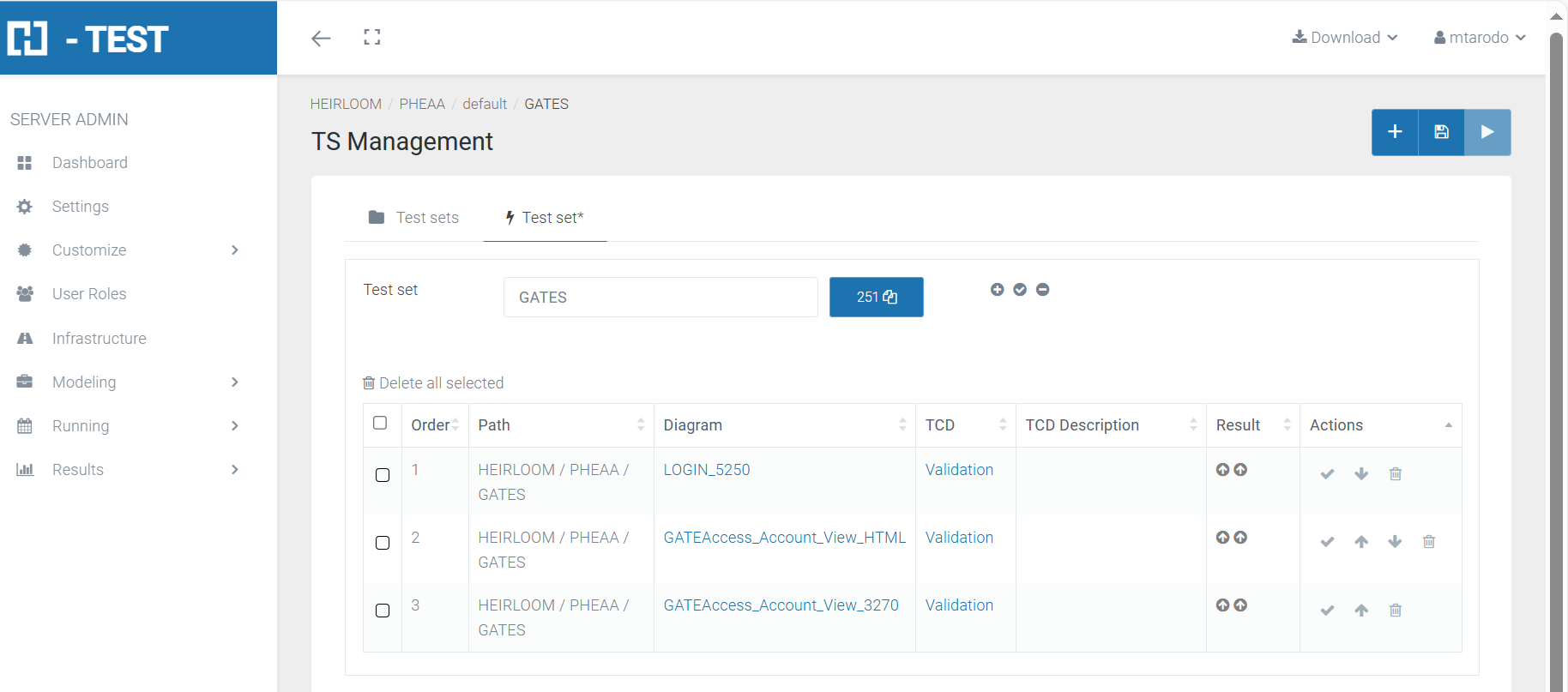This screenshot has width=1568, height=692.
Task: Run the test set with play icon
Action: tap(1487, 132)
